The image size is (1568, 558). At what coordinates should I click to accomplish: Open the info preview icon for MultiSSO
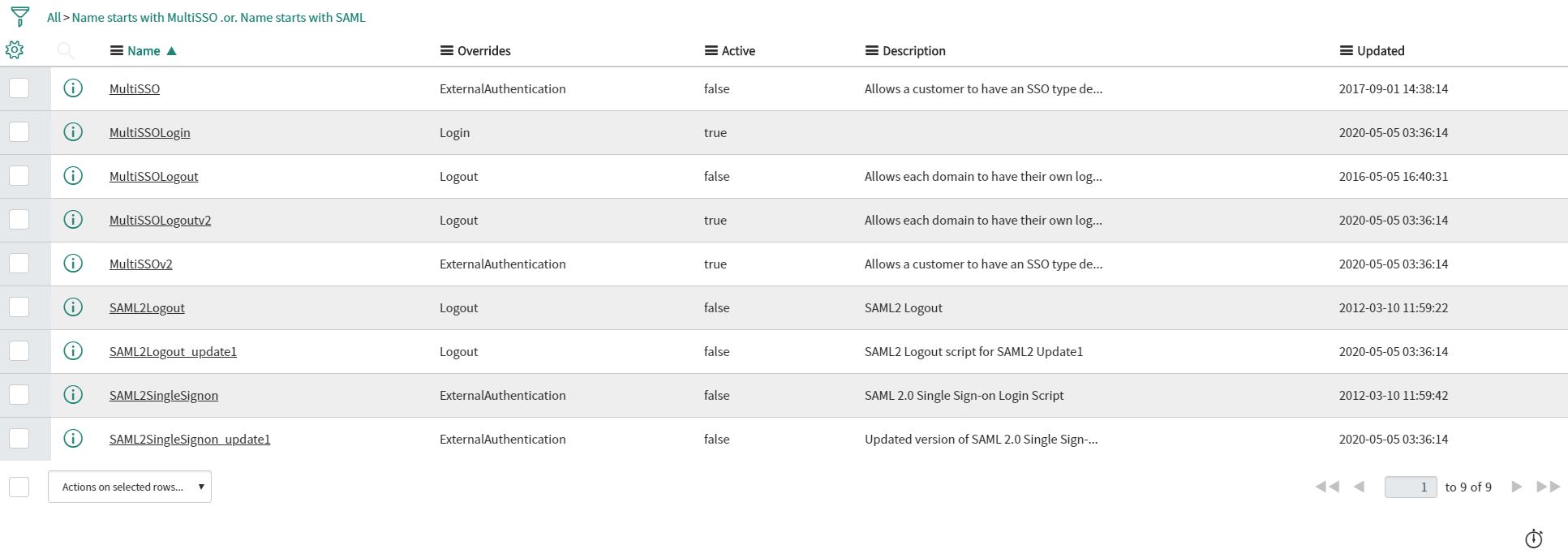(73, 88)
